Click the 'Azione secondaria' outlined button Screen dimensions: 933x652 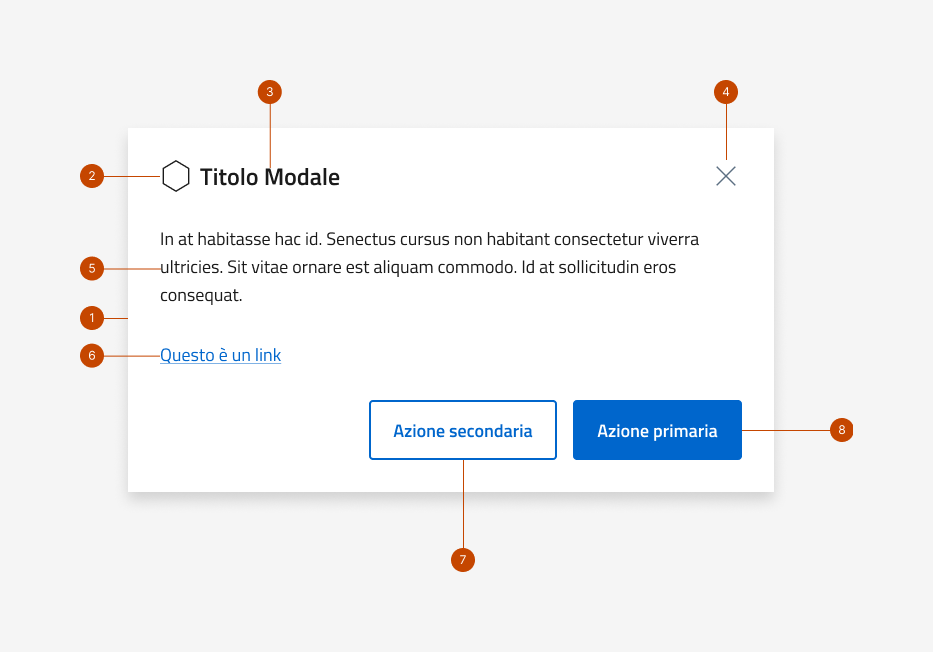(x=463, y=430)
